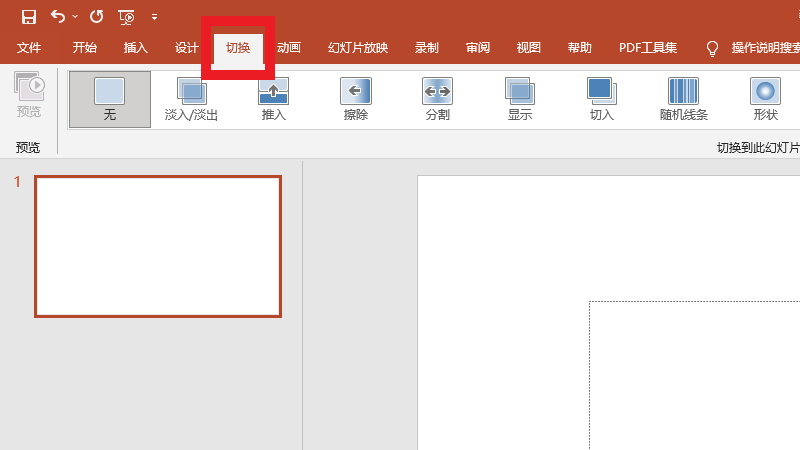800x450 pixels.
Task: Open the Undo history dropdown arrow
Action: pos(75,17)
